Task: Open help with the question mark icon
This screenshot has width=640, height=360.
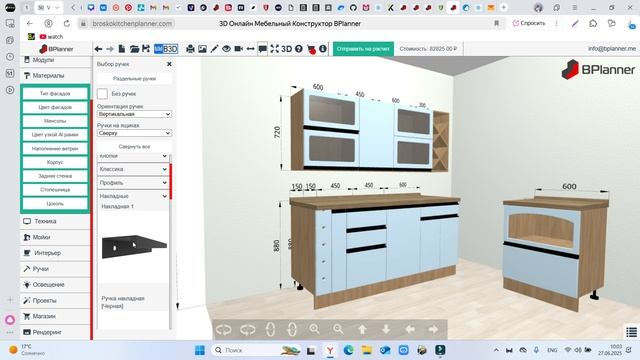Action: coord(299,49)
